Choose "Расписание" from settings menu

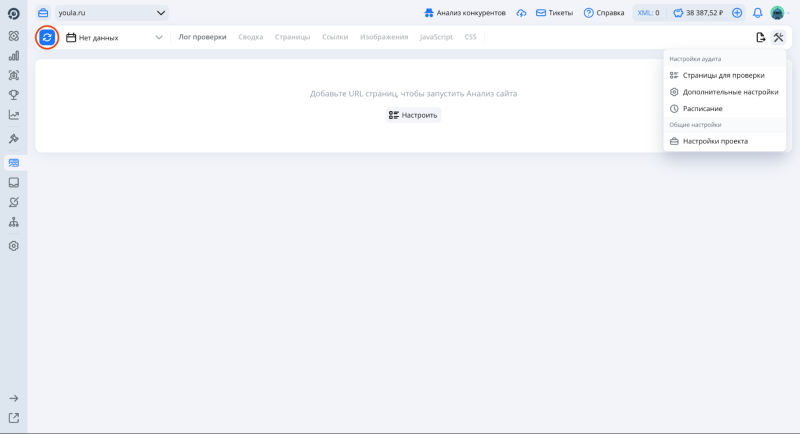[x=702, y=108]
